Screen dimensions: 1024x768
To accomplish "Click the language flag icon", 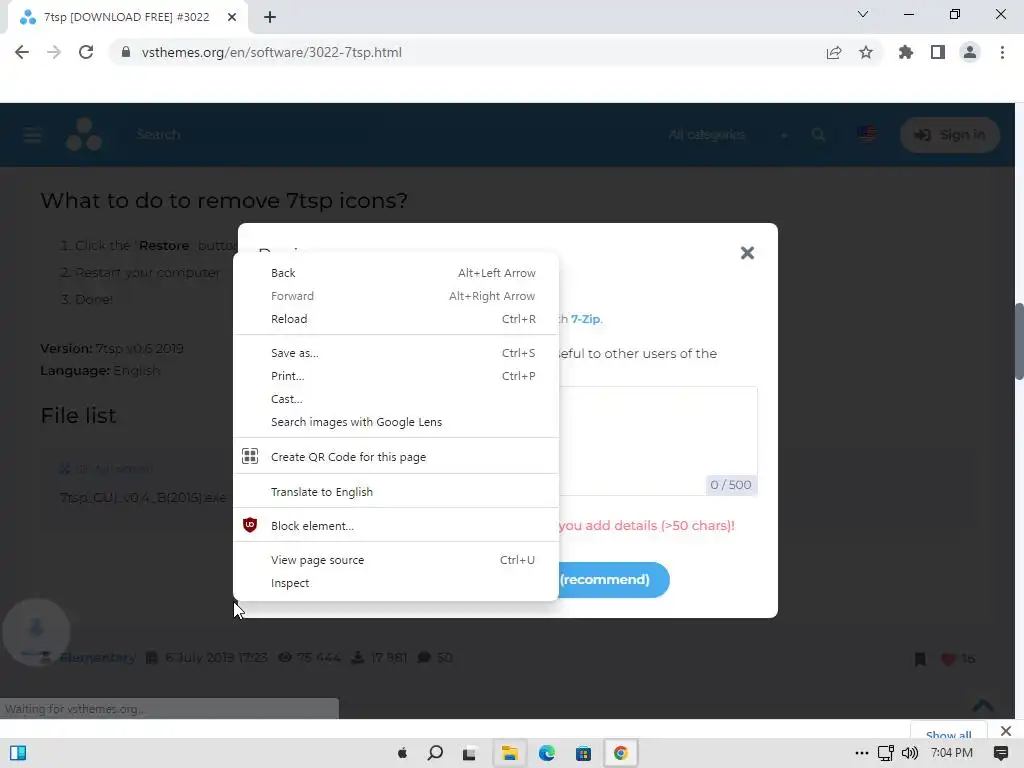I will click(x=867, y=135).
